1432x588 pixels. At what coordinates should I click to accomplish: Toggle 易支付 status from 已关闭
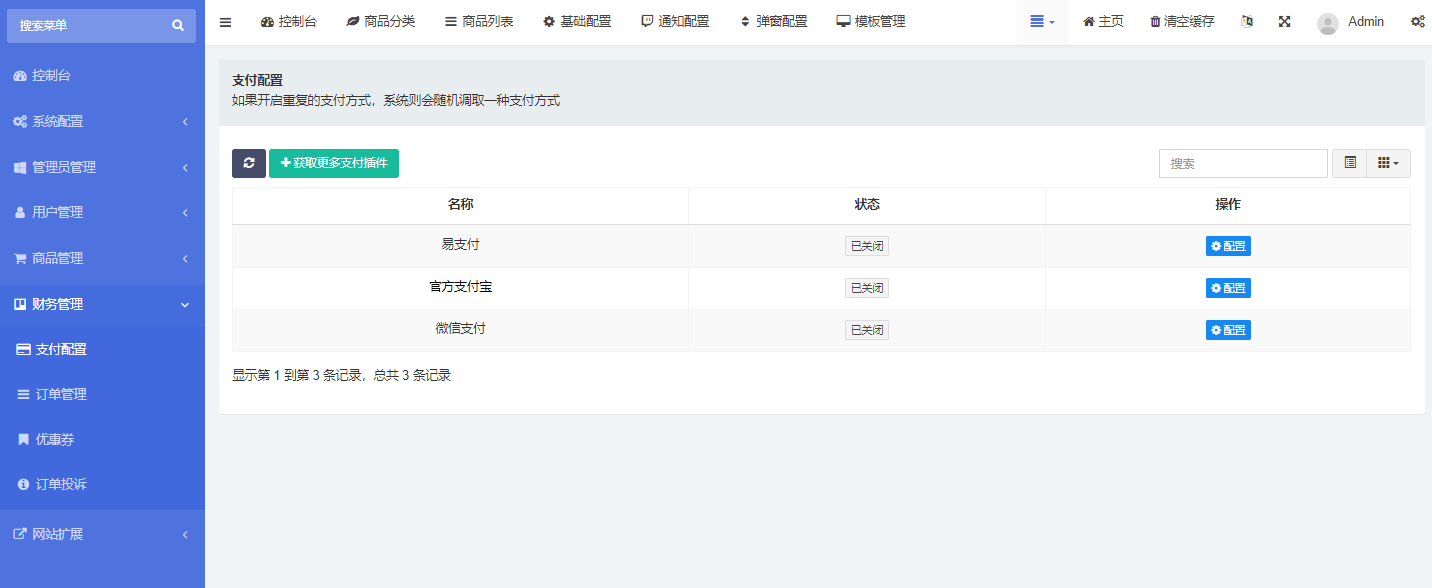coord(866,245)
